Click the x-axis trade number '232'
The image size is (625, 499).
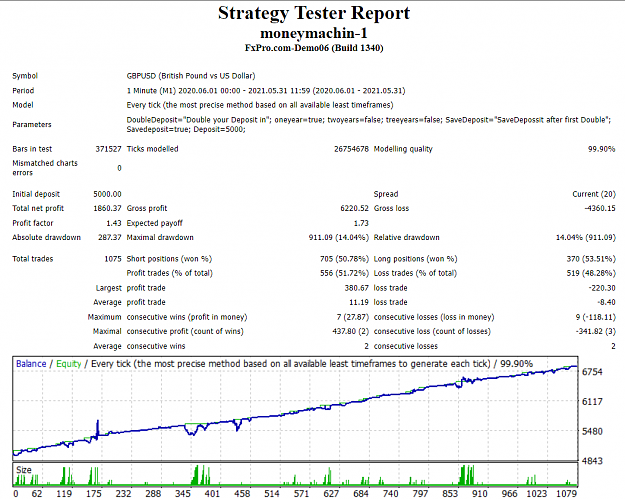click(124, 494)
